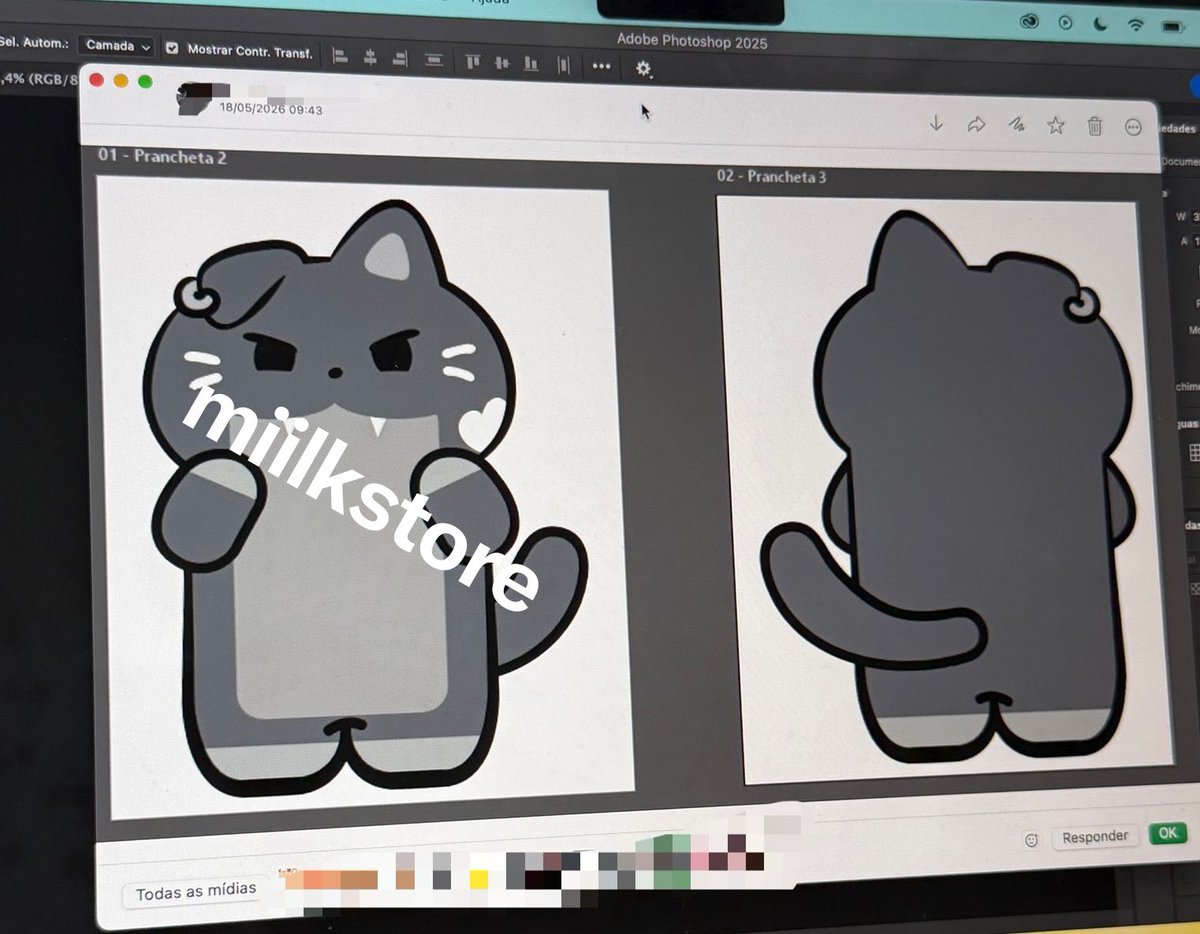The image size is (1200, 934).
Task: Open Todas as mídias
Action: 196,891
